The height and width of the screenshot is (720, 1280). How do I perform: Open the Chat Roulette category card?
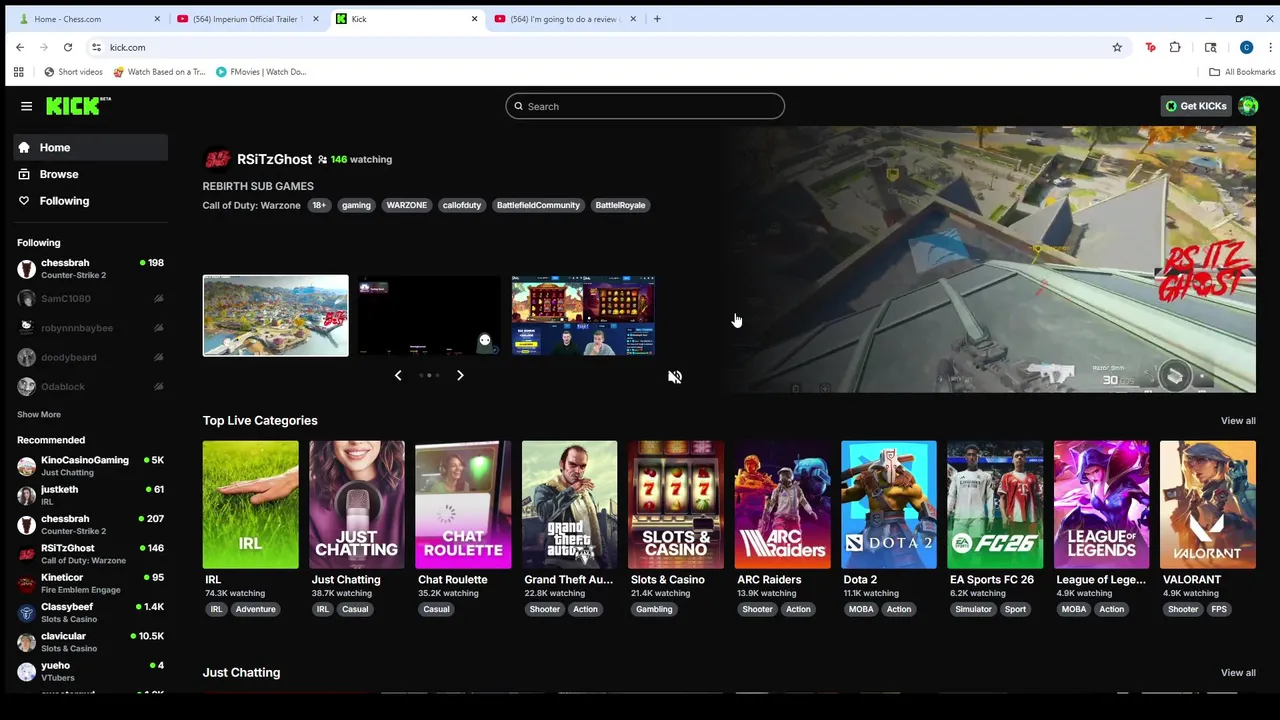tap(463, 505)
